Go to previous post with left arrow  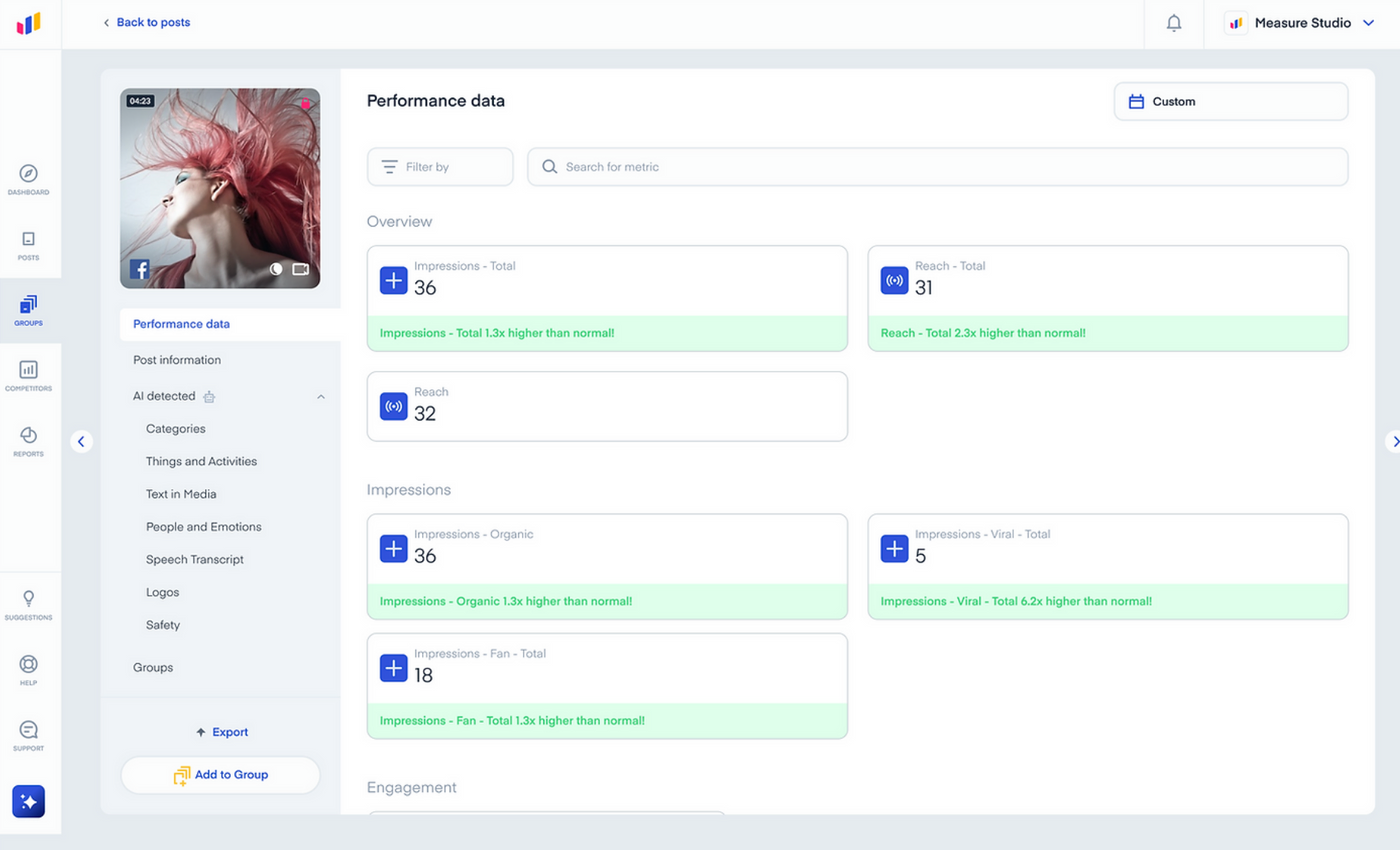click(82, 441)
